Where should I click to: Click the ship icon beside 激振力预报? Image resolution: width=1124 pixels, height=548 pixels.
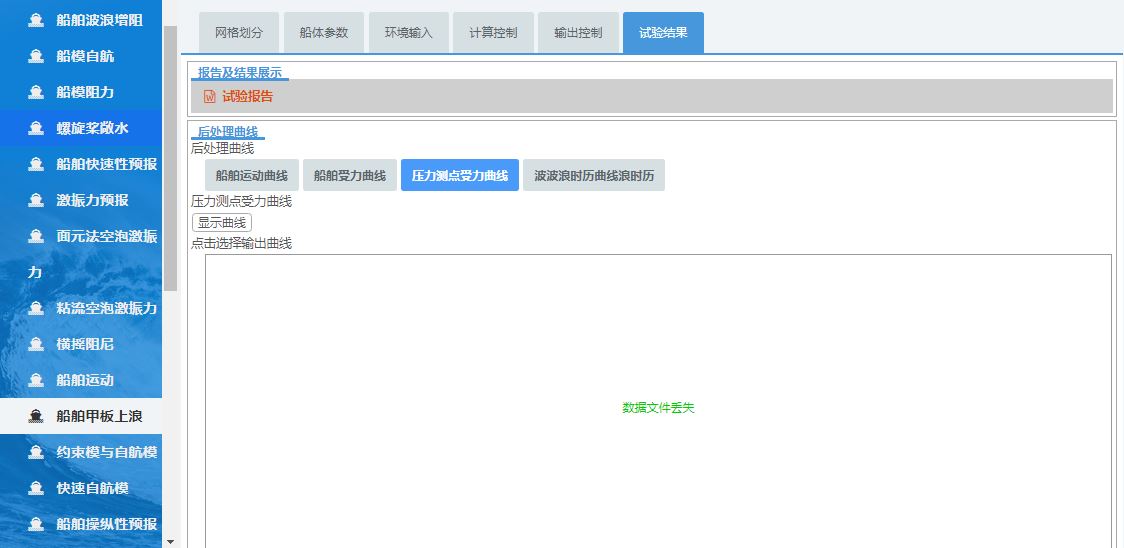click(36, 200)
